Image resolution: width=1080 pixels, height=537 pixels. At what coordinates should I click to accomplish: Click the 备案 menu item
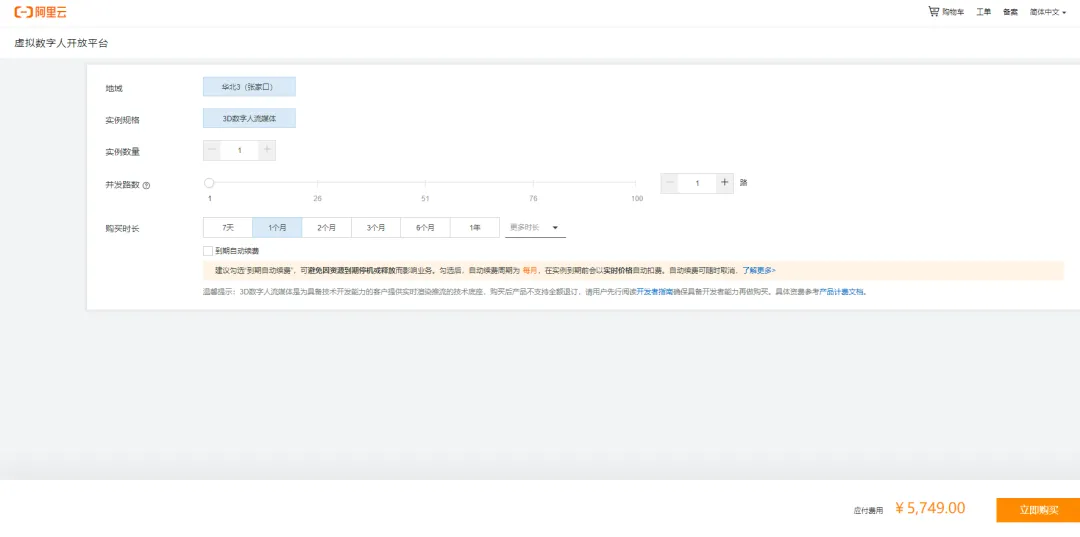coord(1010,12)
